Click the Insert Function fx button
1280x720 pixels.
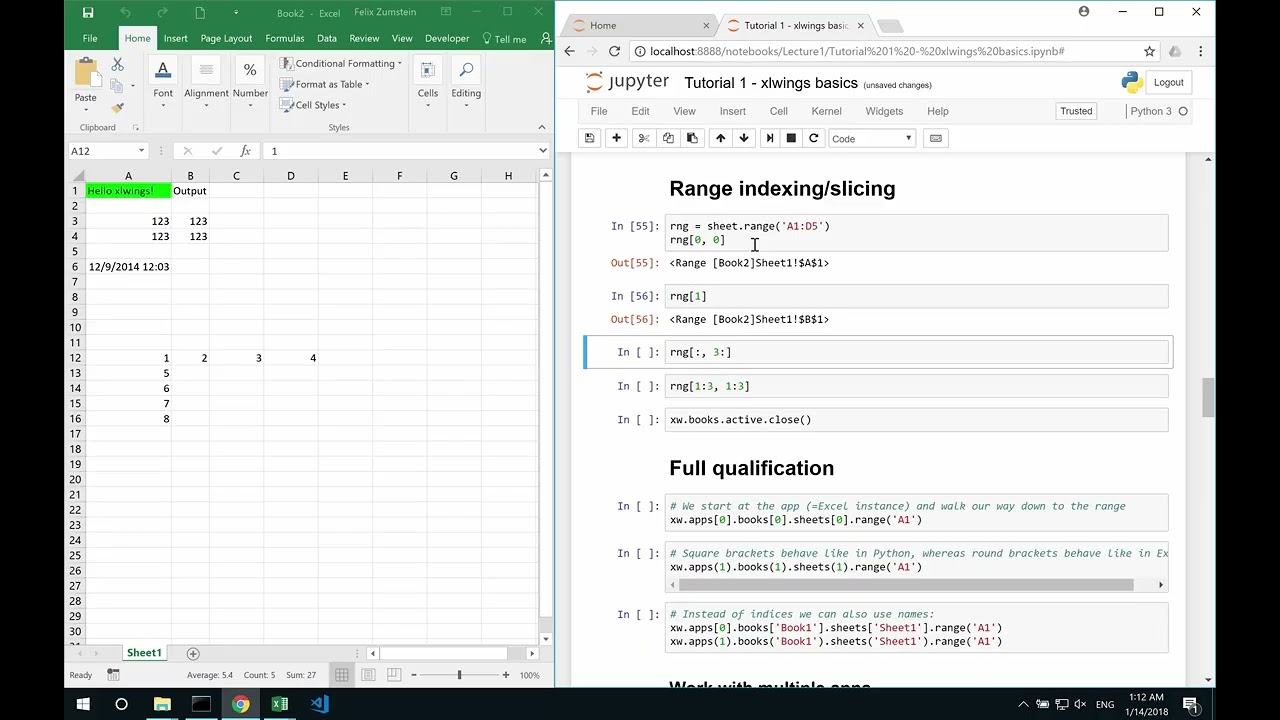(x=245, y=151)
